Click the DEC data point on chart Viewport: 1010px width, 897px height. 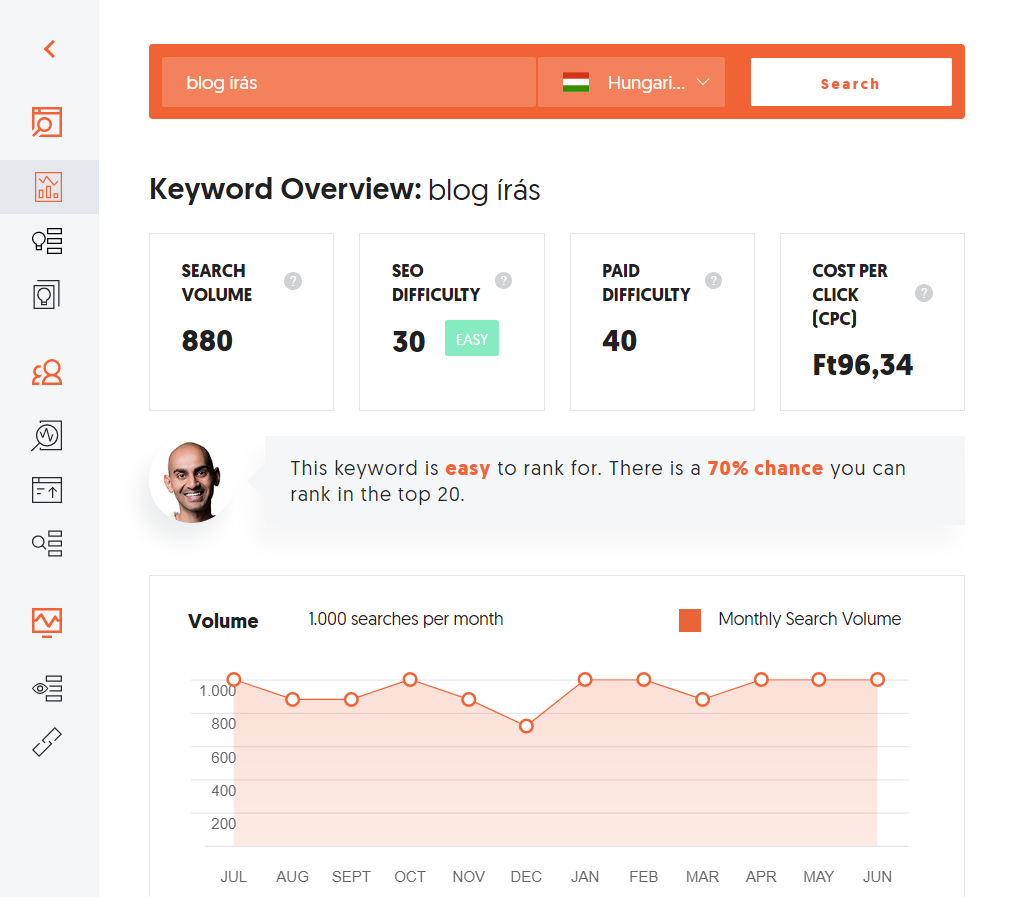coord(526,726)
